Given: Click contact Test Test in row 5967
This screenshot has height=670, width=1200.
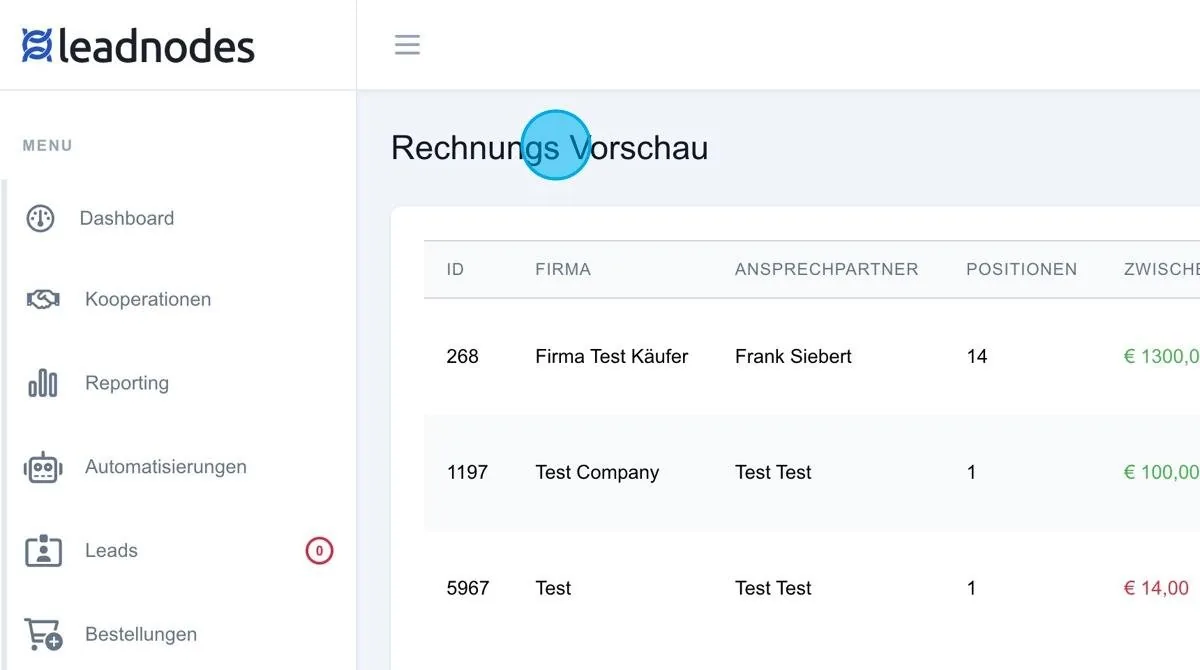Looking at the screenshot, I should point(773,588).
